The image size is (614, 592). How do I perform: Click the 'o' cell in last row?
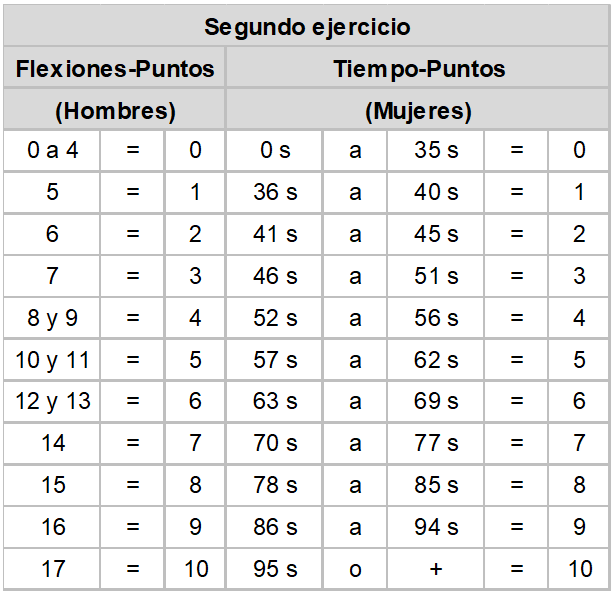pyautogui.click(x=355, y=569)
